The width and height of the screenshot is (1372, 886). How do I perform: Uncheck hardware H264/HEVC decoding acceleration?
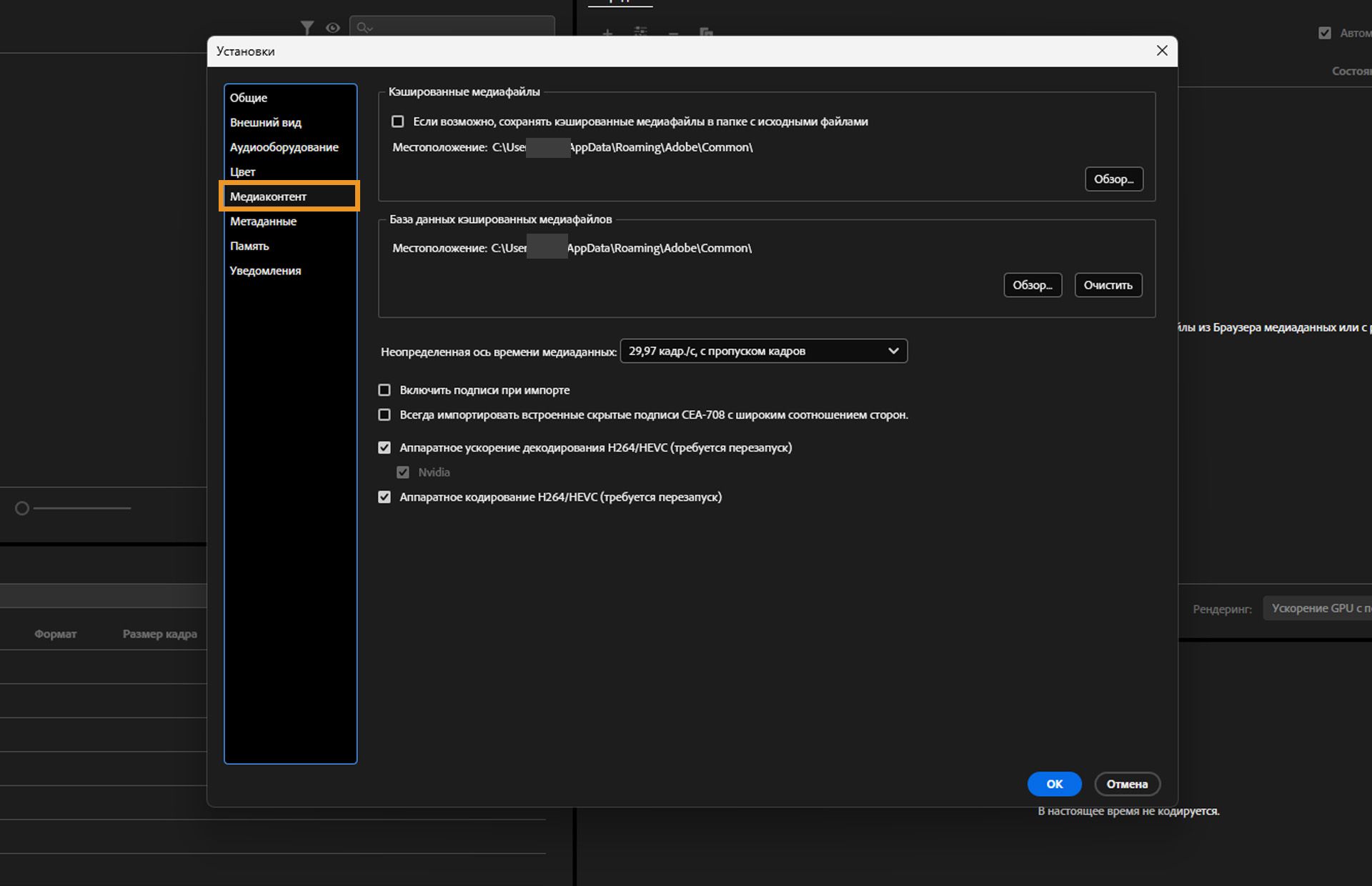click(x=384, y=448)
